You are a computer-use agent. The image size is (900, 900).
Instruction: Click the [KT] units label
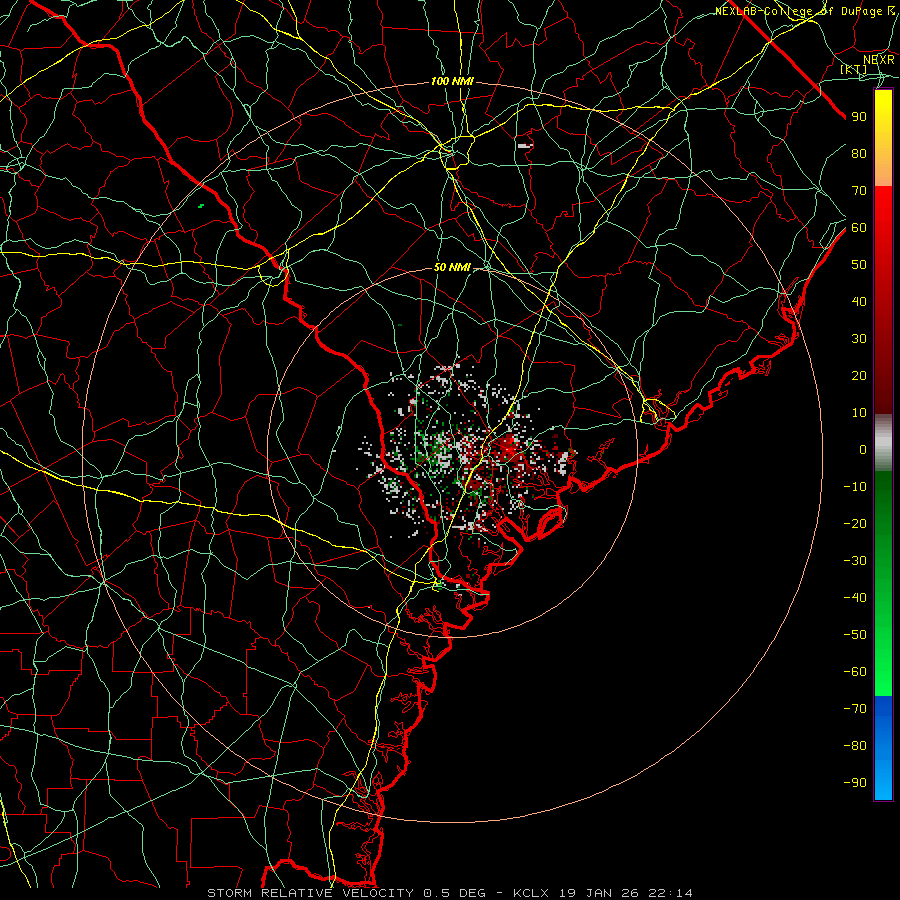pos(853,69)
